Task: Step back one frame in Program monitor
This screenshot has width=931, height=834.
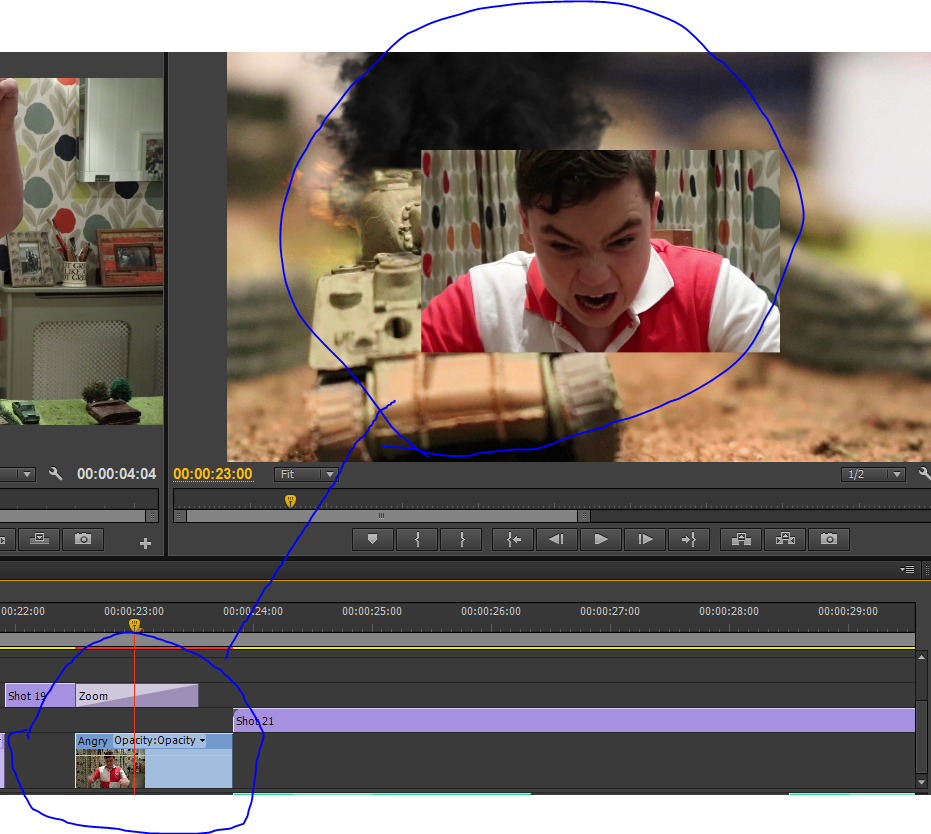Action: [x=556, y=539]
